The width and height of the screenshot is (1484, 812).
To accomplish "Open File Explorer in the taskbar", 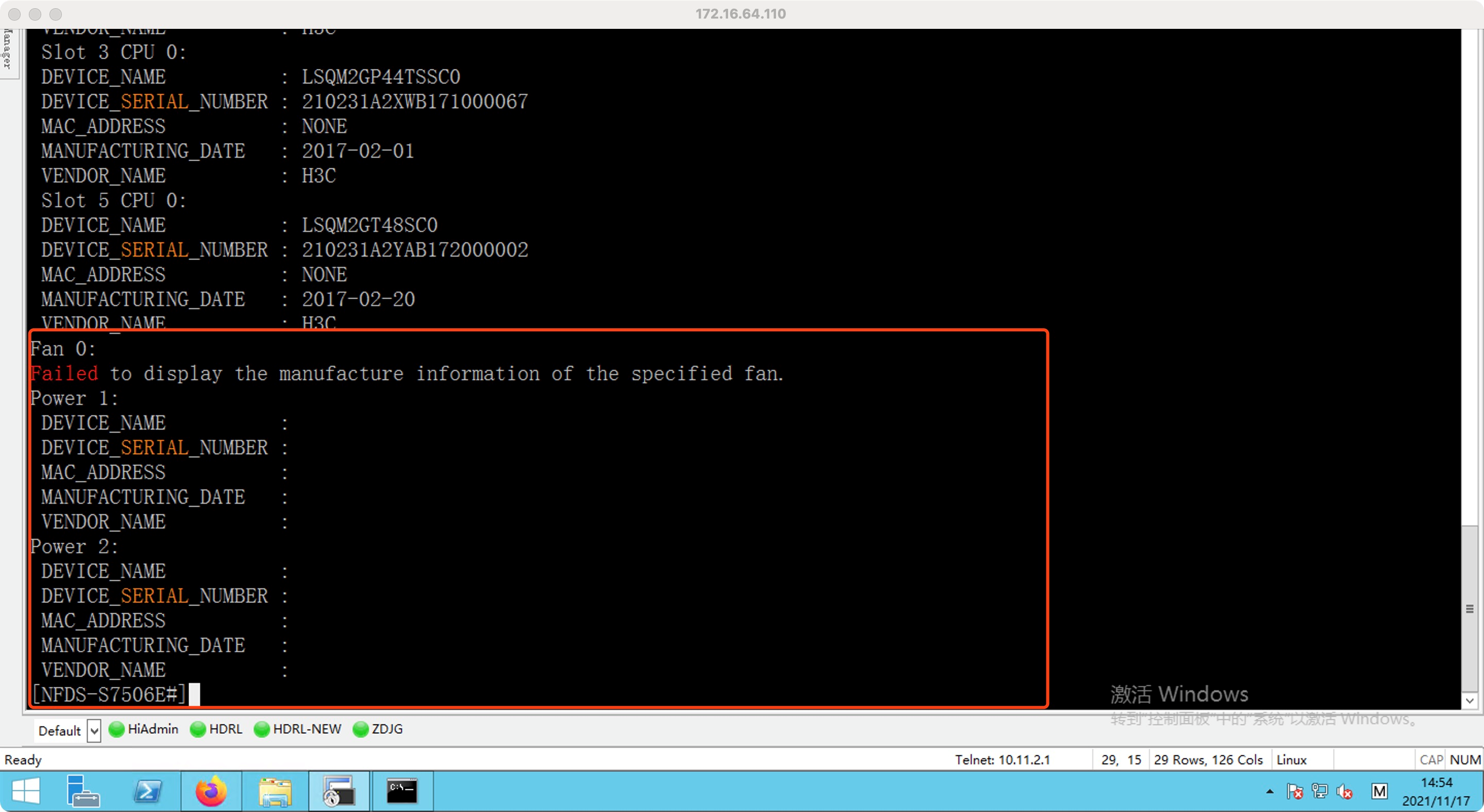I will pyautogui.click(x=275, y=791).
